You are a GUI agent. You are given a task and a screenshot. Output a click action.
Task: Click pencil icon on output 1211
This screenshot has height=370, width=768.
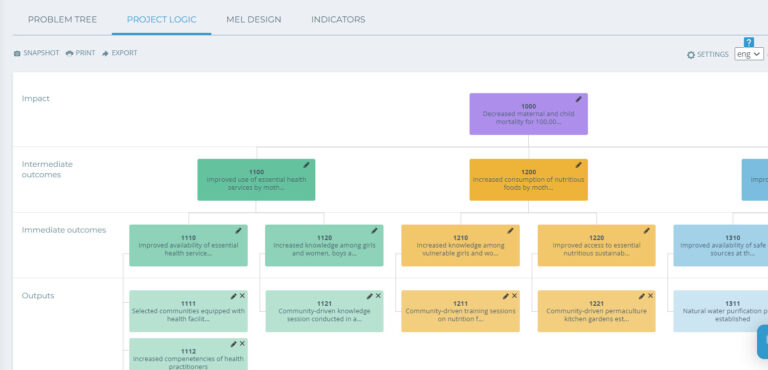(506, 296)
